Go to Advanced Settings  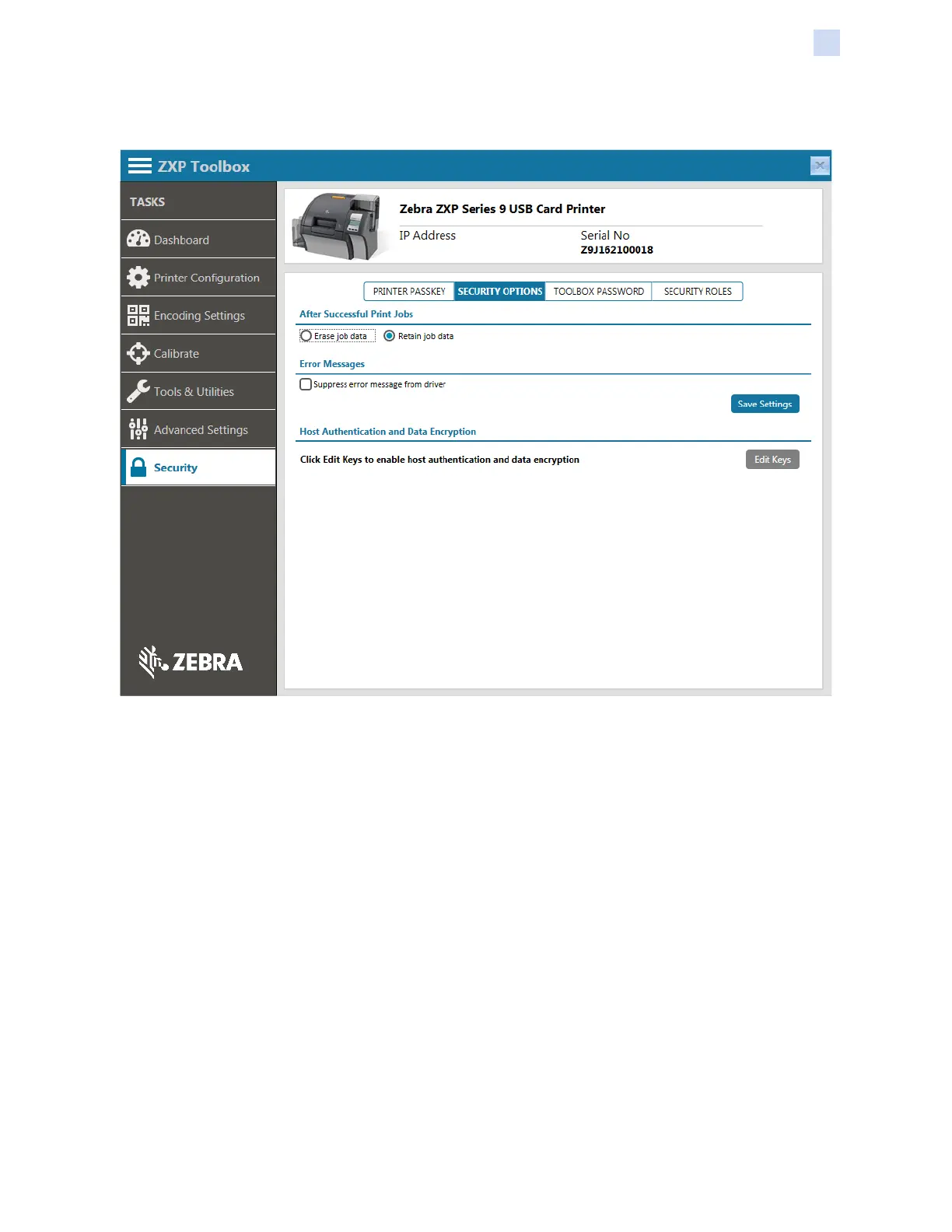coord(198,429)
